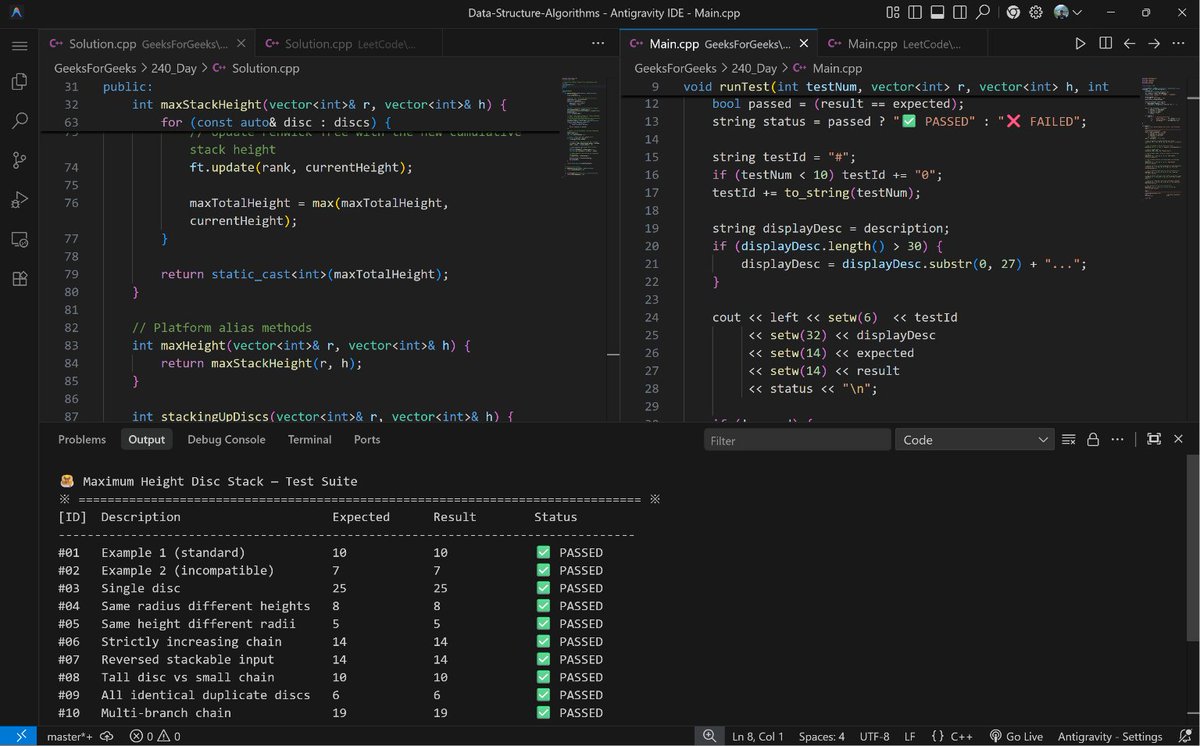Open the more actions menu of the left editor group
The height and width of the screenshot is (746, 1200).
coord(598,44)
